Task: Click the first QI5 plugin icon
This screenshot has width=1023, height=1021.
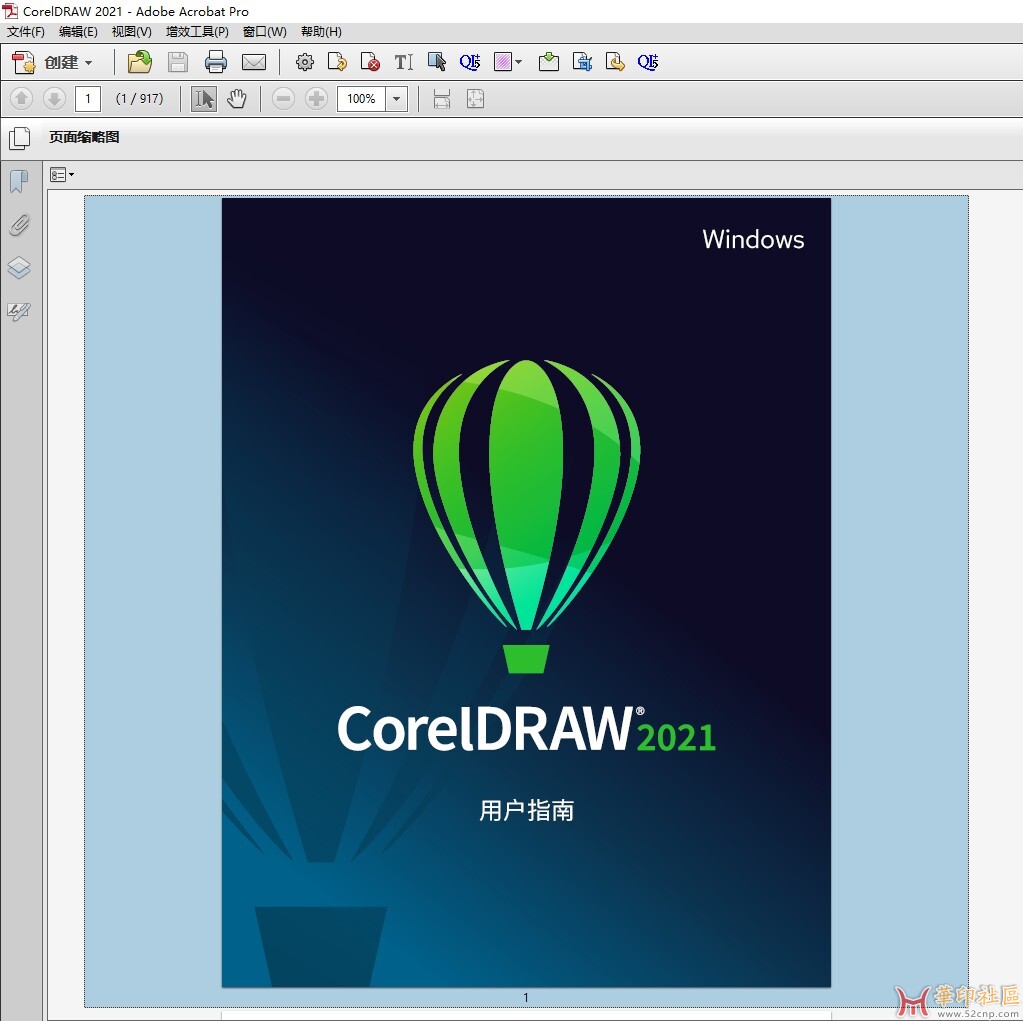Action: tap(470, 62)
